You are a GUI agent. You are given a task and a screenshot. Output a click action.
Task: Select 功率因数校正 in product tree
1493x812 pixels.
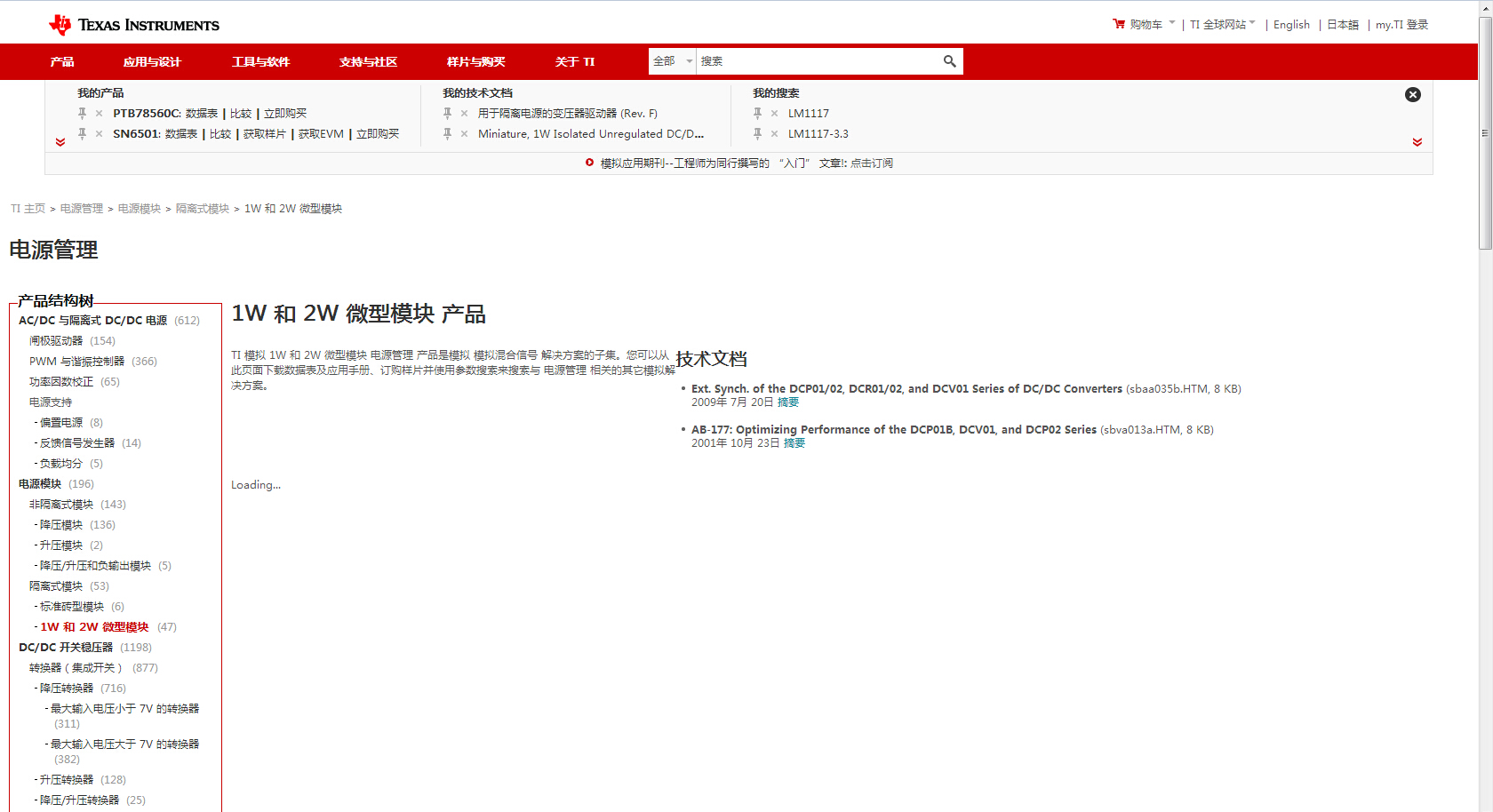61,382
